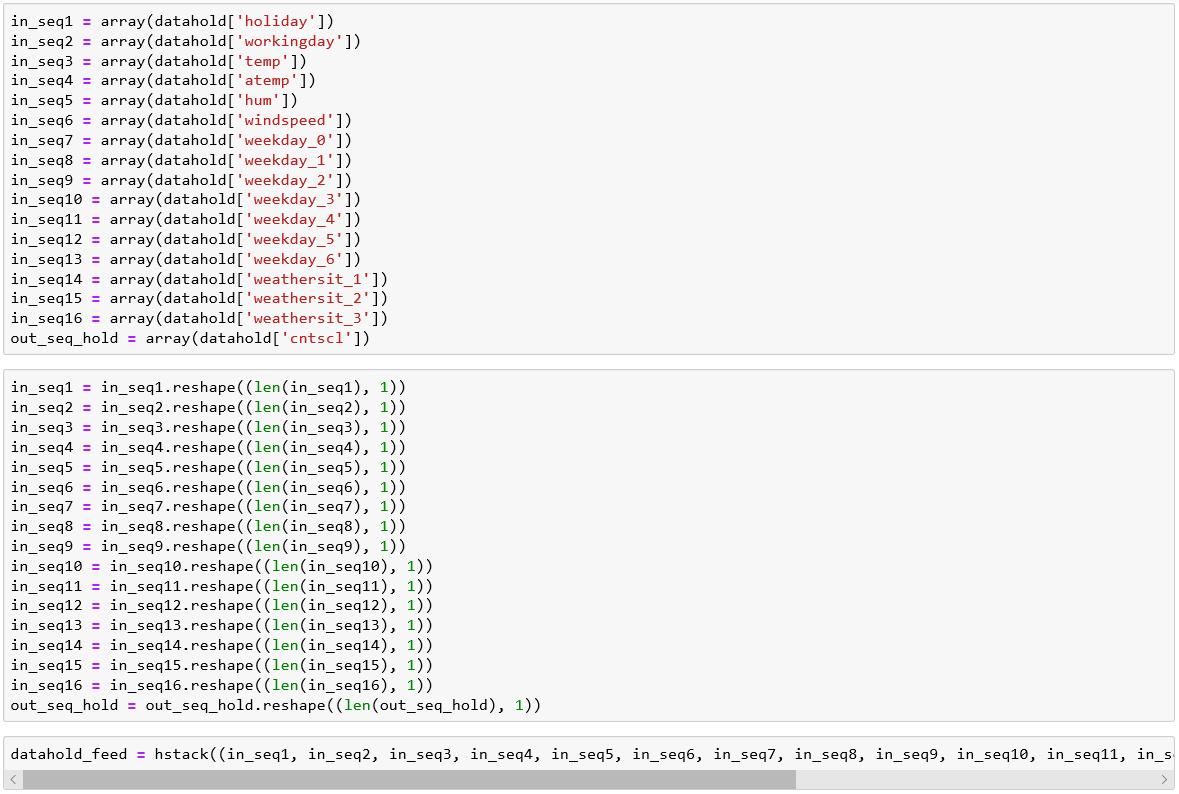Screen dimensions: 1179x794
Task: Click the 'windspeed' string
Action: click(x=286, y=120)
